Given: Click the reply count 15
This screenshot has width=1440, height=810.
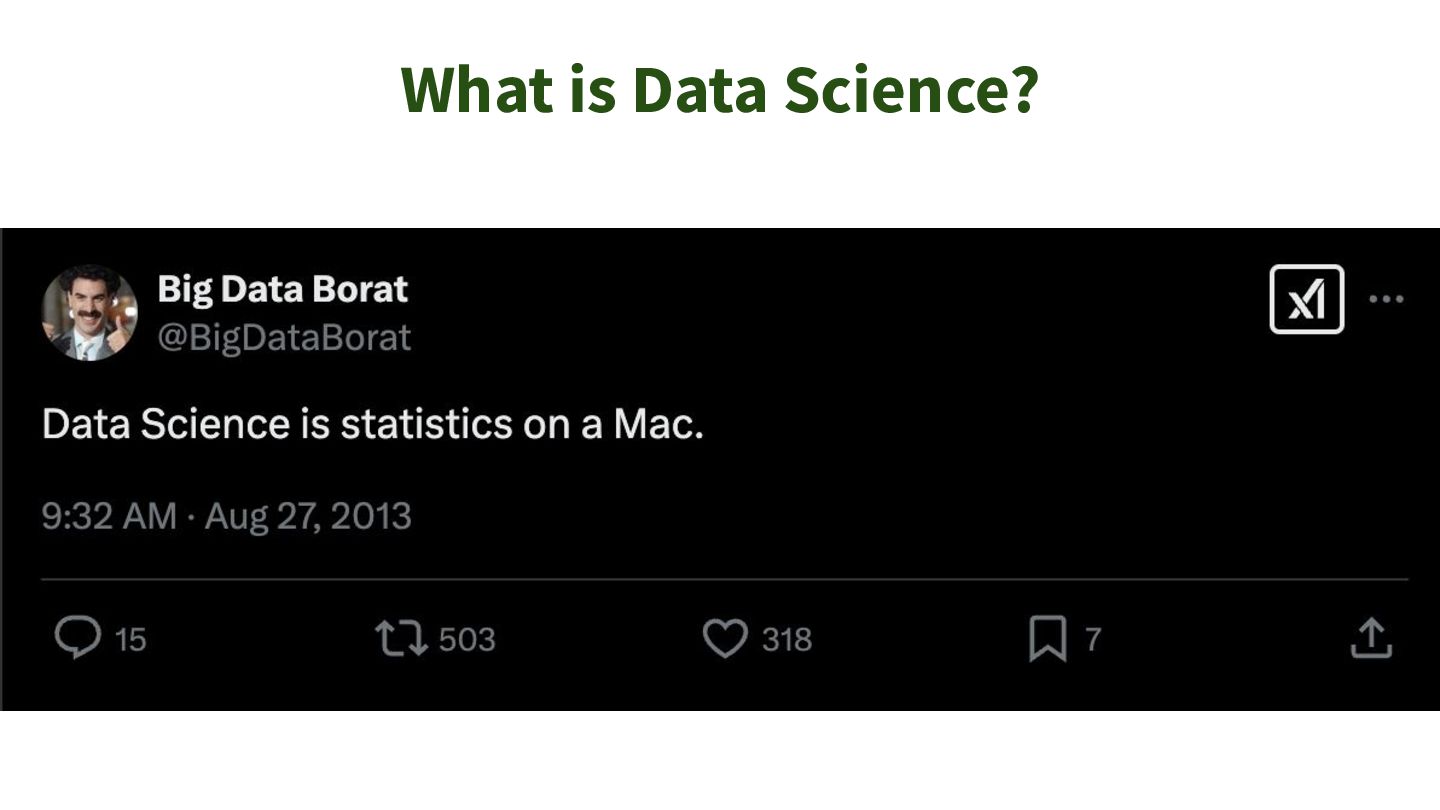Looking at the screenshot, I should coord(130,640).
